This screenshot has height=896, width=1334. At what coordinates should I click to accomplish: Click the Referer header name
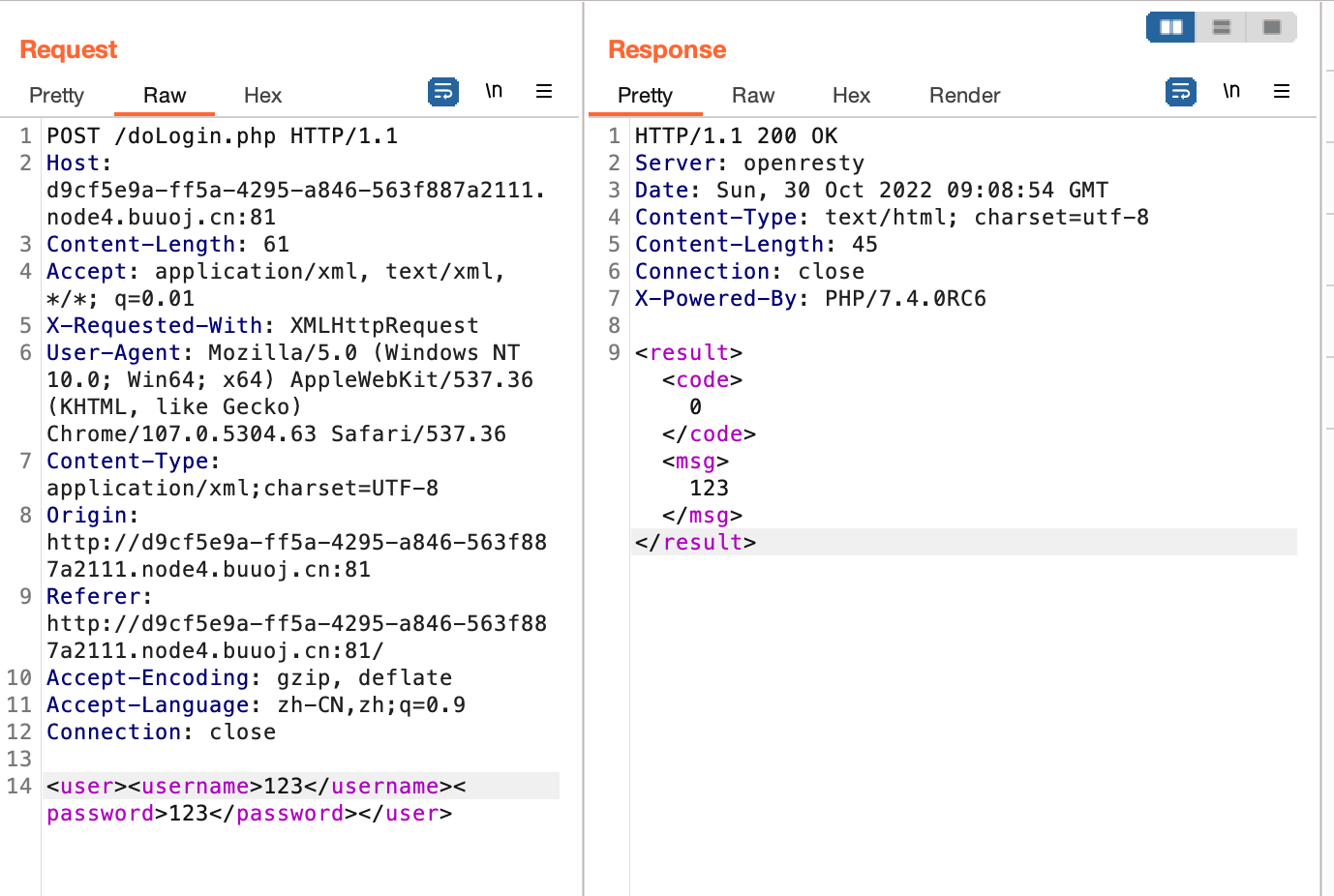coord(93,597)
